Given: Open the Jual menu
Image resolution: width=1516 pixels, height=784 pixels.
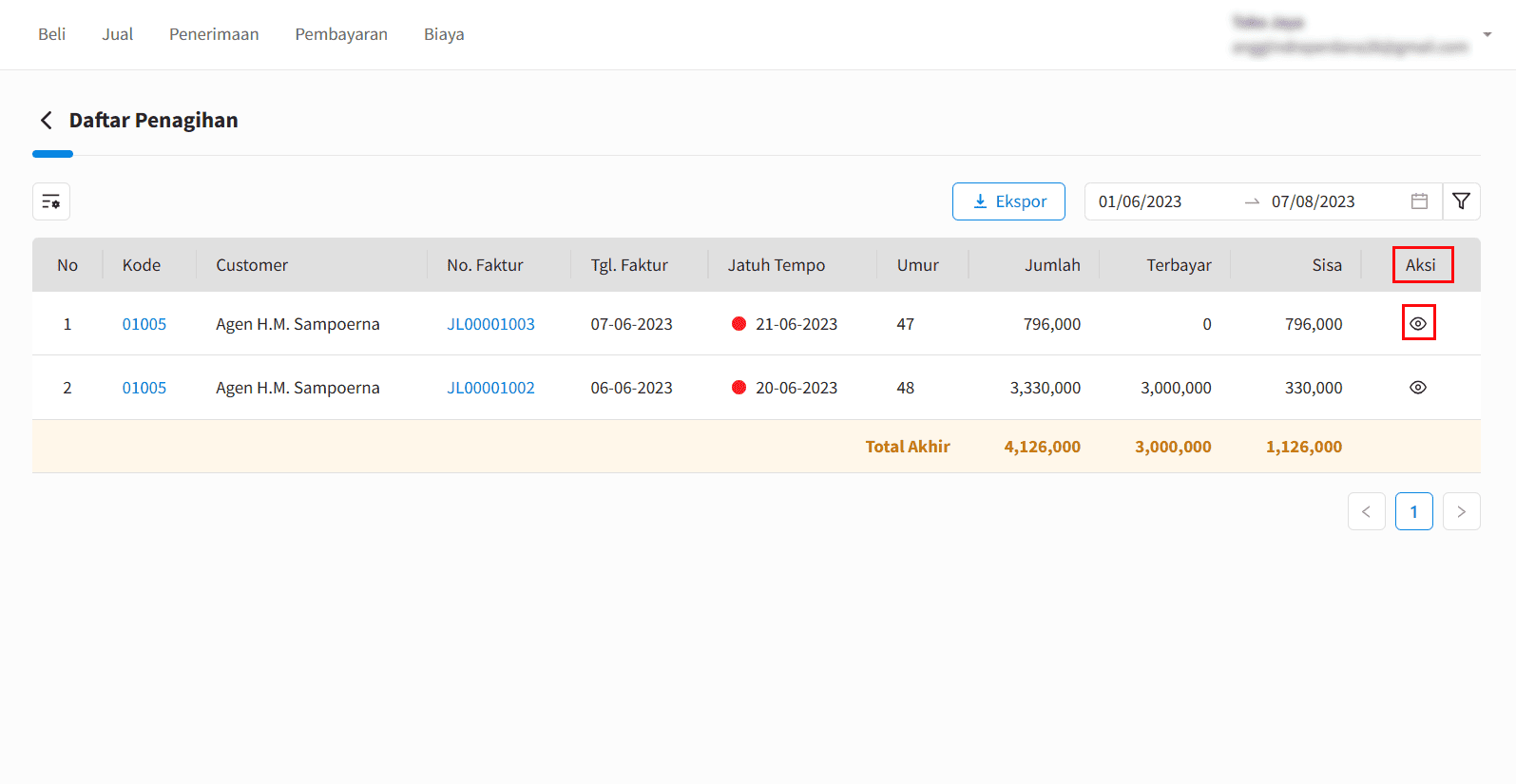Looking at the screenshot, I should (x=118, y=34).
